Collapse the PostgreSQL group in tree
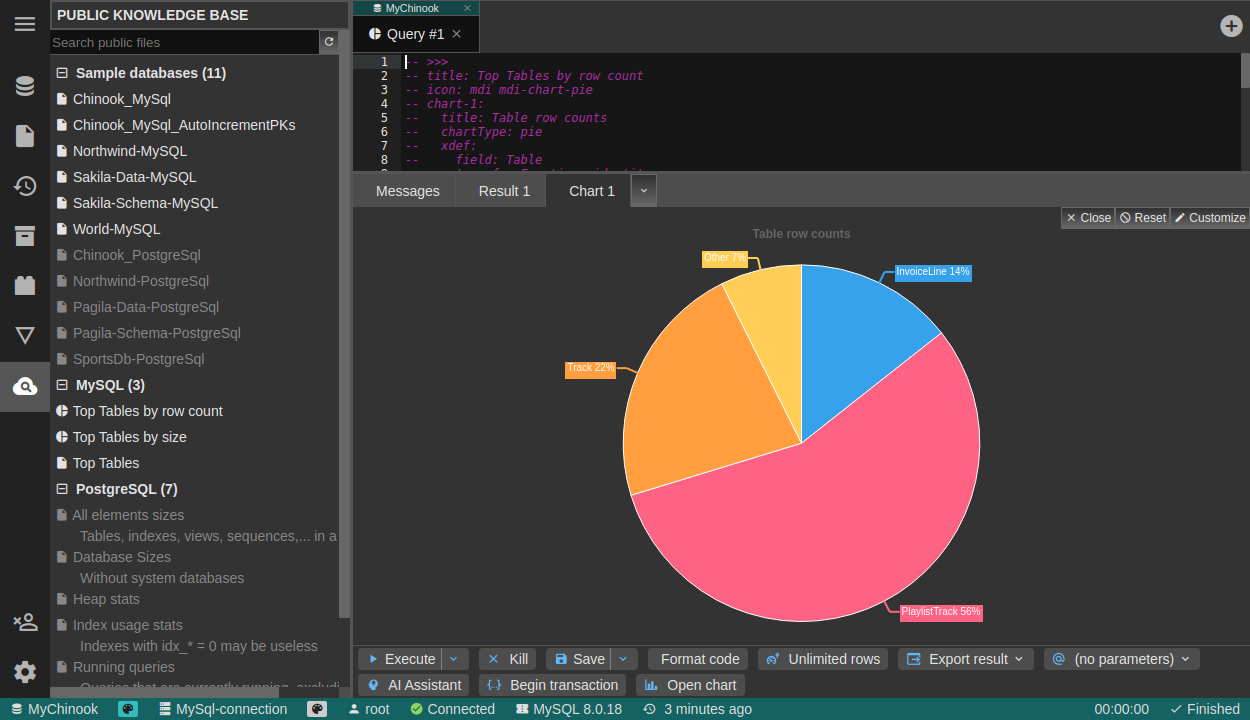The image size is (1250, 720). click(x=62, y=489)
